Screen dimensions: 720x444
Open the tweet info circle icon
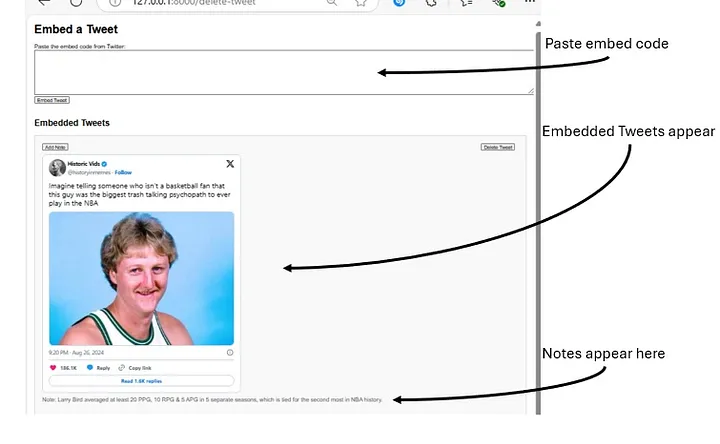[229, 352]
